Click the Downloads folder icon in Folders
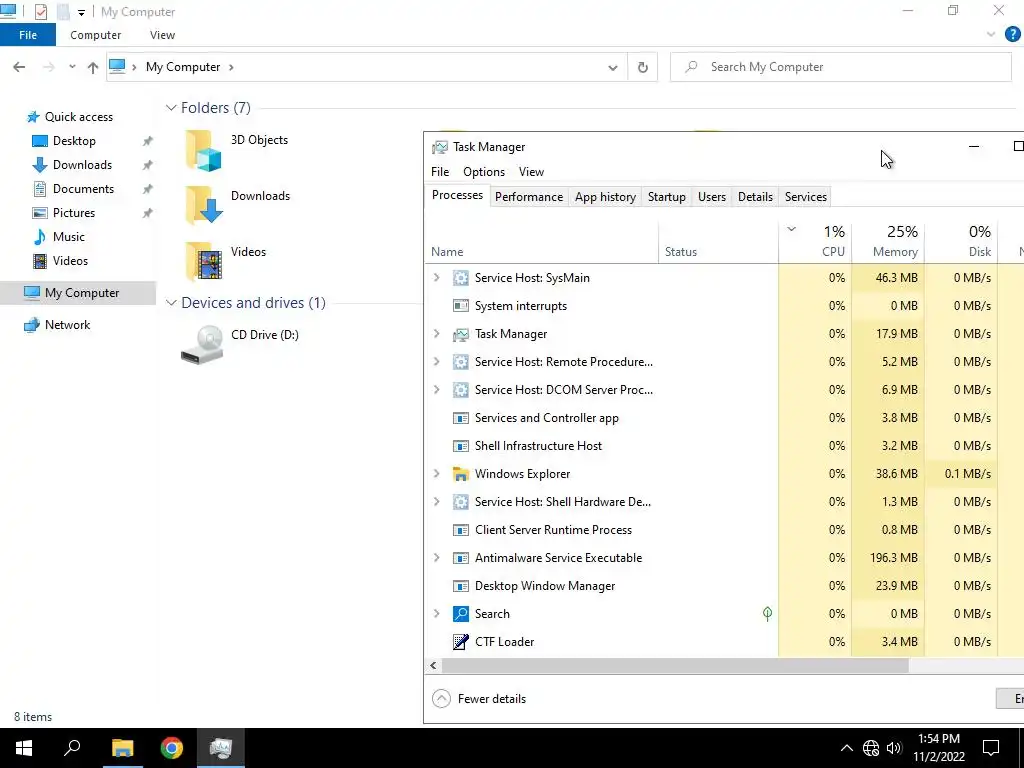Viewport: 1024px width, 768px height. tap(204, 205)
